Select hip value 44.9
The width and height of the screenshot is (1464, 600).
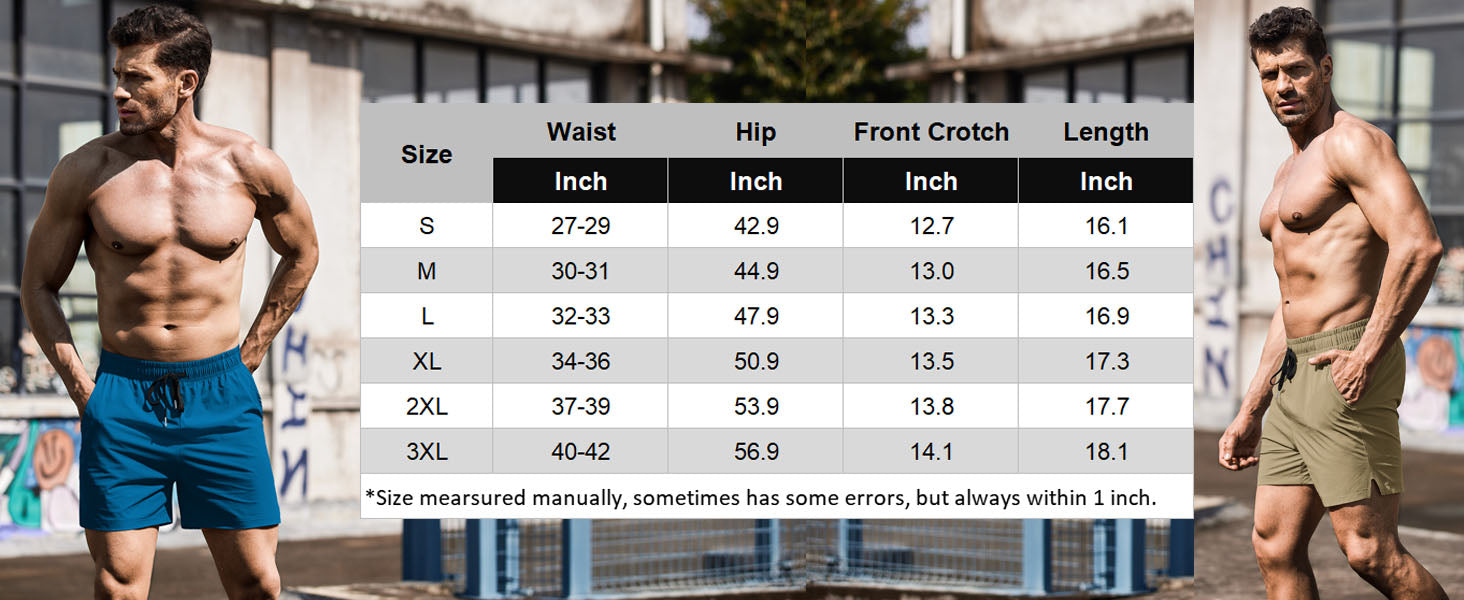(756, 271)
